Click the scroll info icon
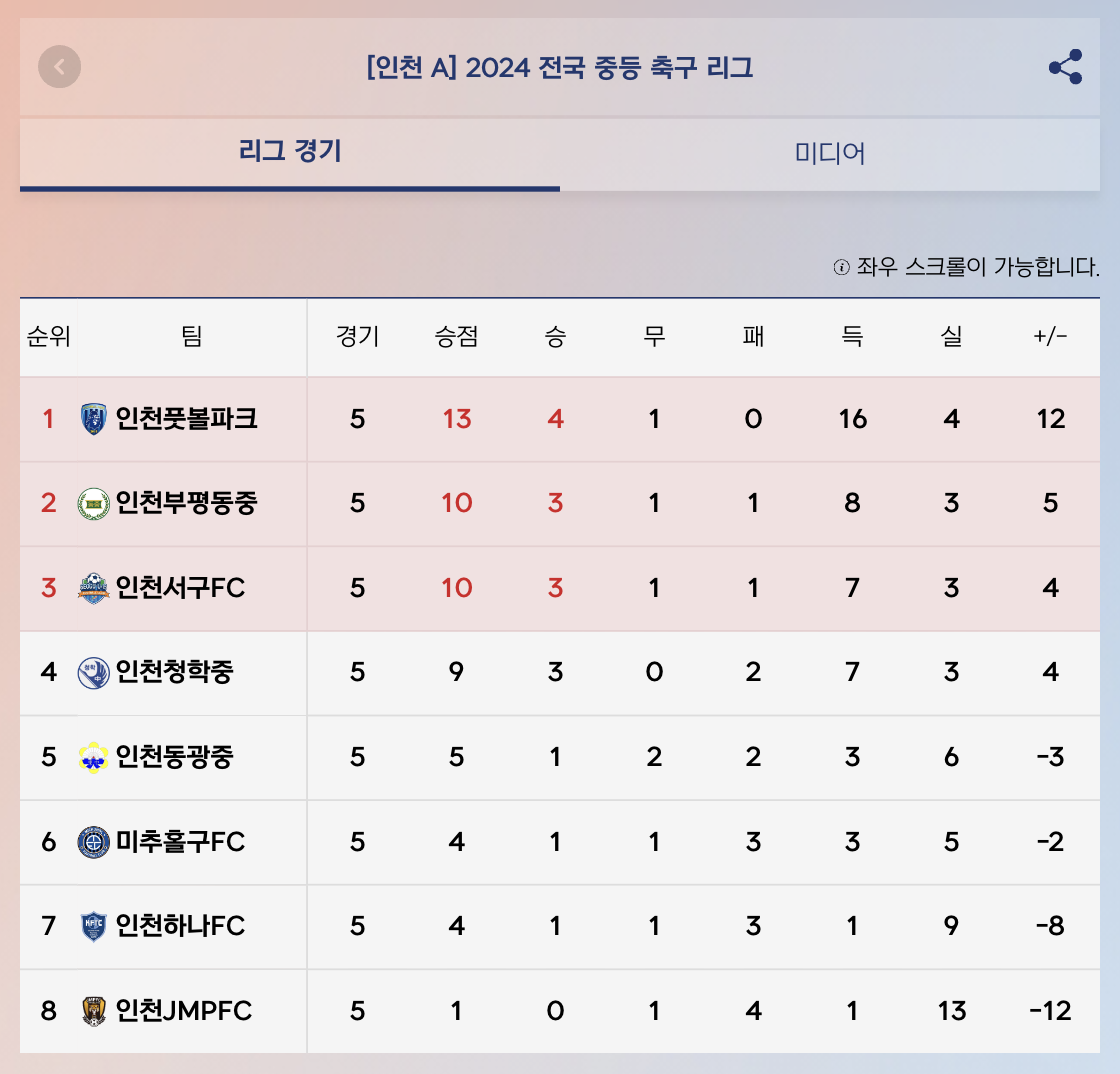 (x=841, y=268)
